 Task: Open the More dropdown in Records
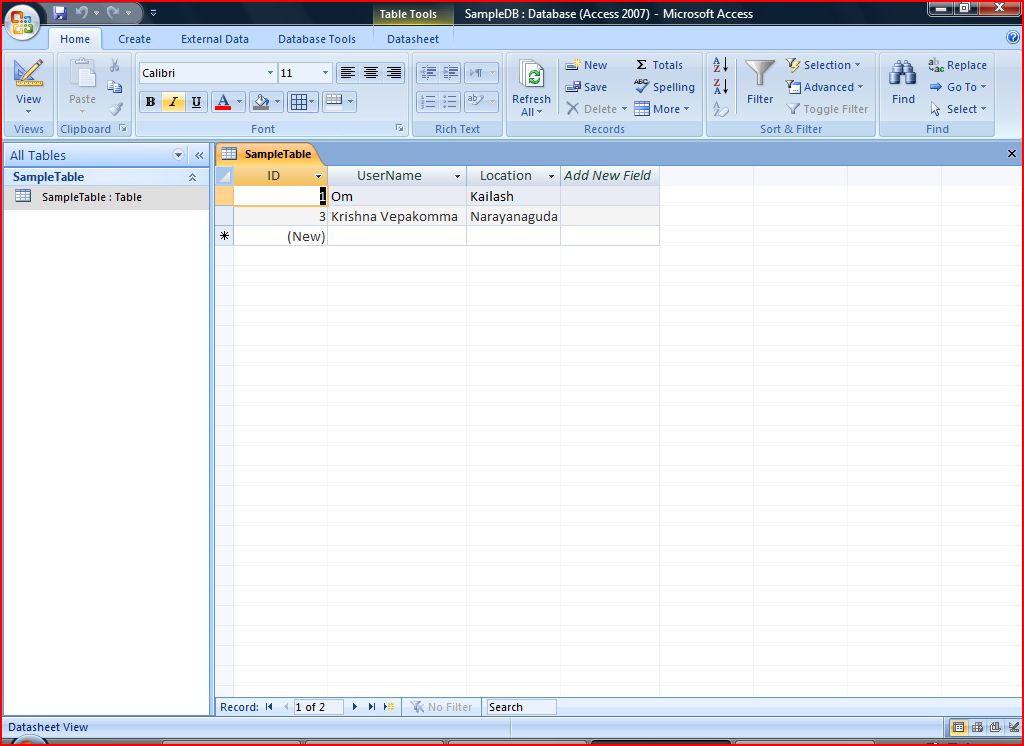pyautogui.click(x=662, y=108)
